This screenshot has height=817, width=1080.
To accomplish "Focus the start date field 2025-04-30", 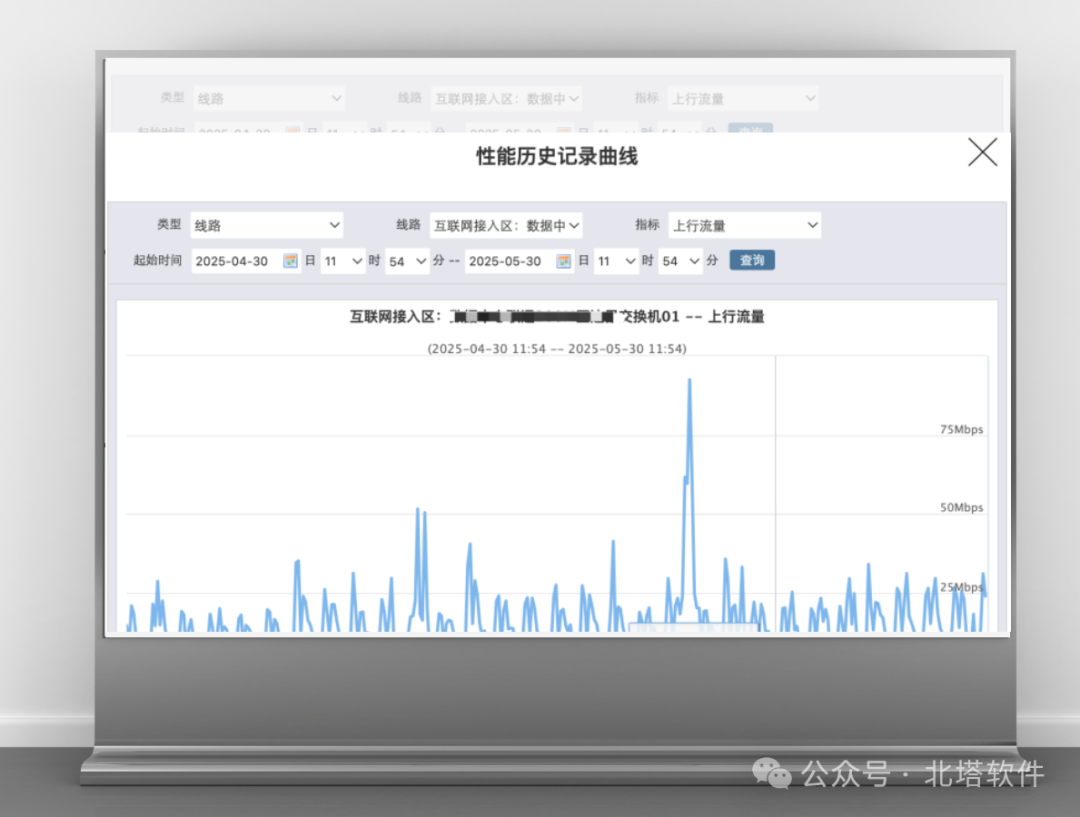I will 237,261.
